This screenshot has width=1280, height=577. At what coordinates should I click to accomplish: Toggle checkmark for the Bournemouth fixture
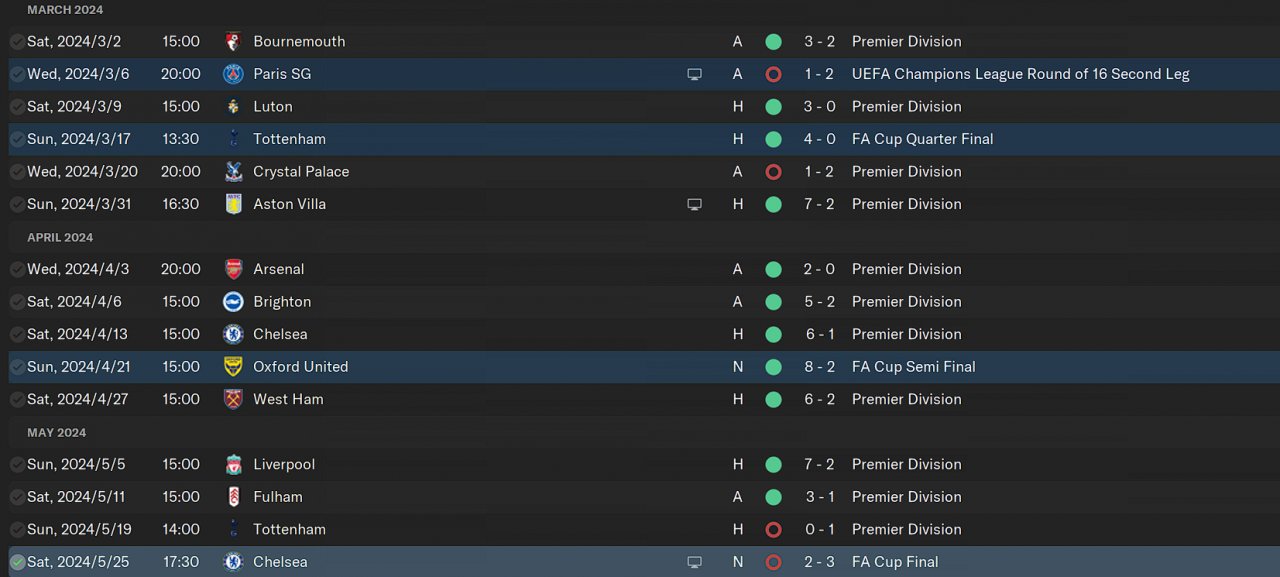click(x=17, y=42)
